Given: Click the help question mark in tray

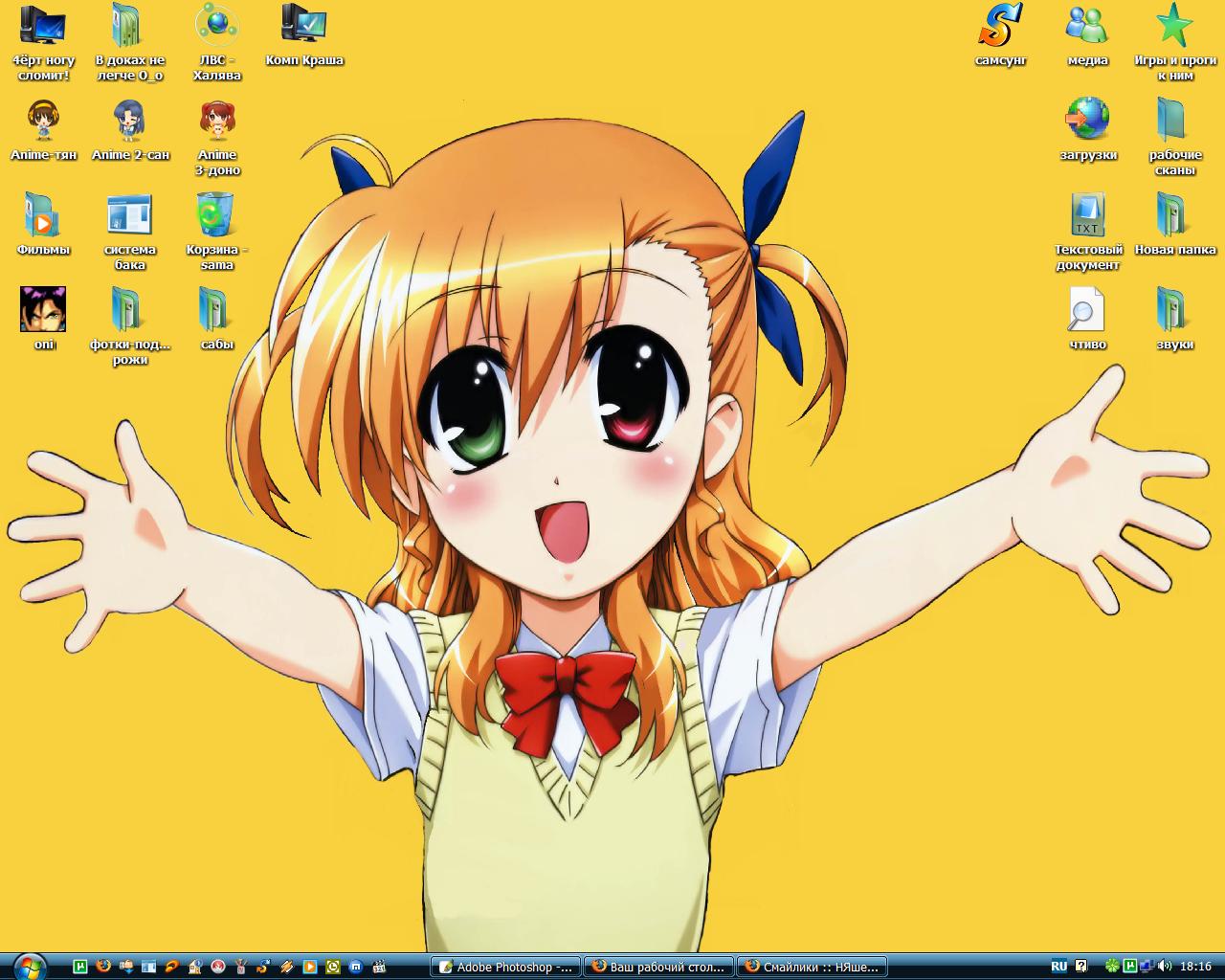Looking at the screenshot, I should coord(1081,966).
